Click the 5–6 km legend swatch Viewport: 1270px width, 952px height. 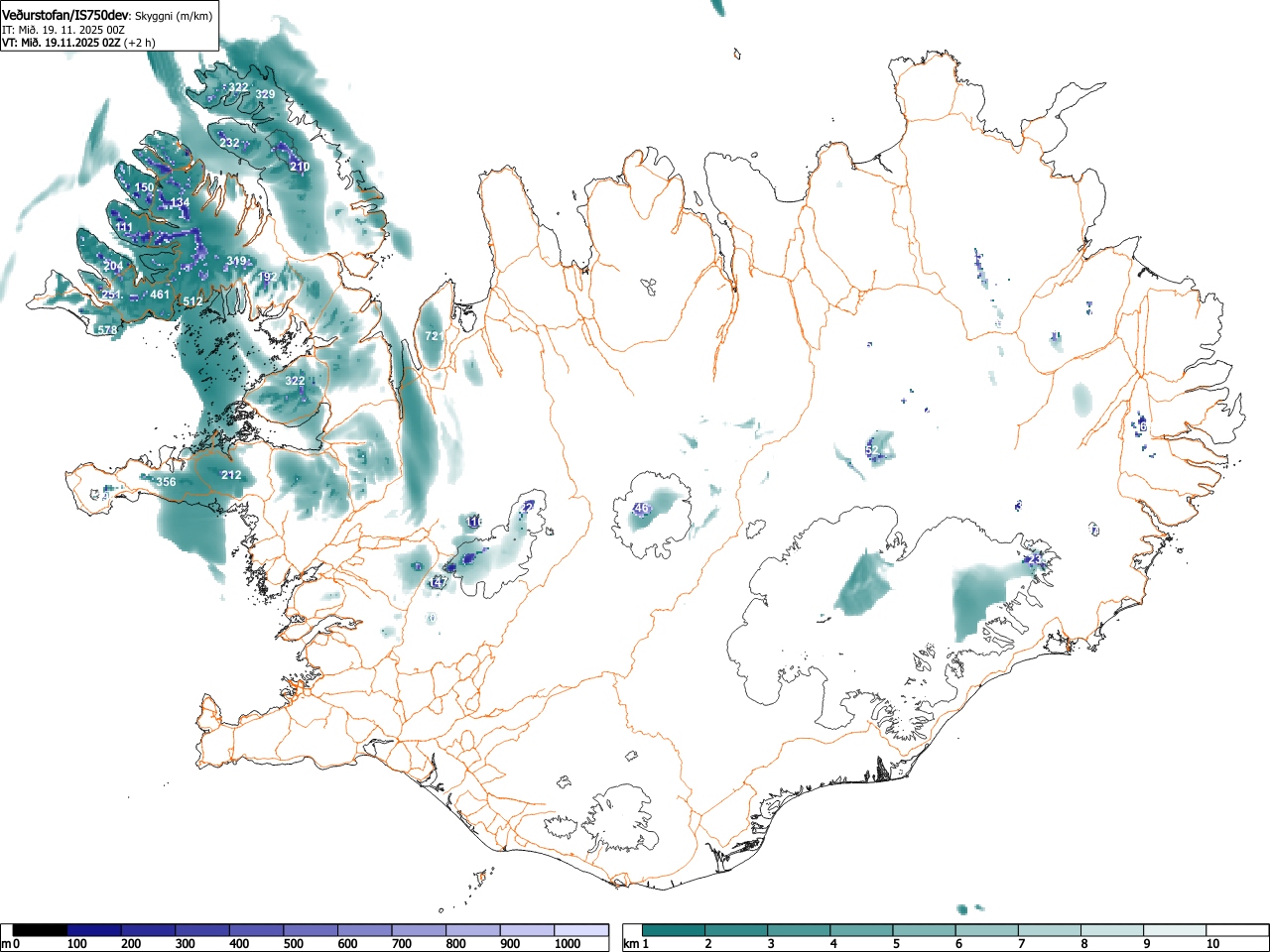924,930
